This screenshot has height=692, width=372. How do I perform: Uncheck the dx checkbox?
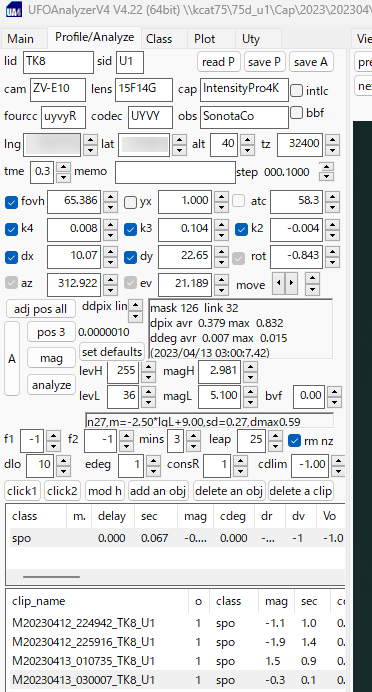11,257
